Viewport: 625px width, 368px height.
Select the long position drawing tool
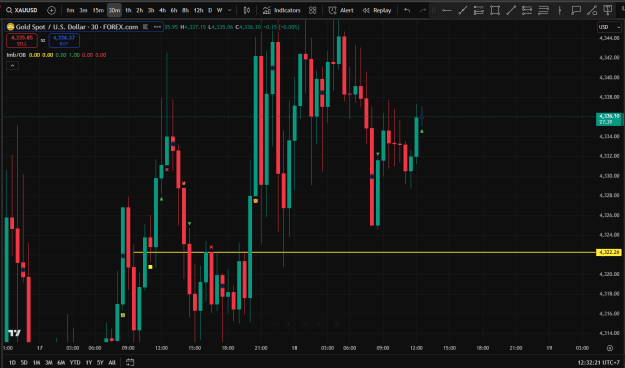pos(479,10)
